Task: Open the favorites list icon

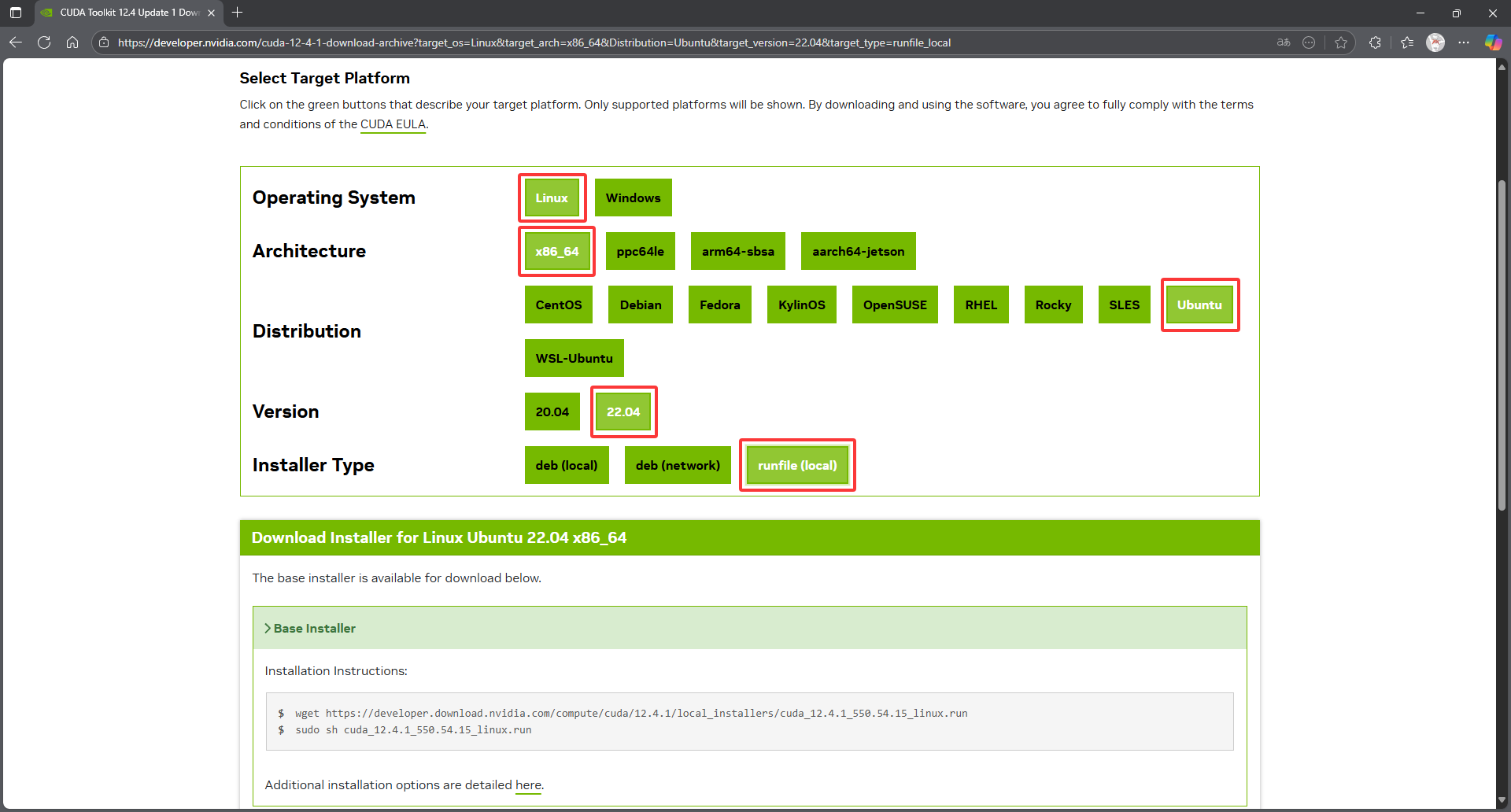Action: [1407, 42]
